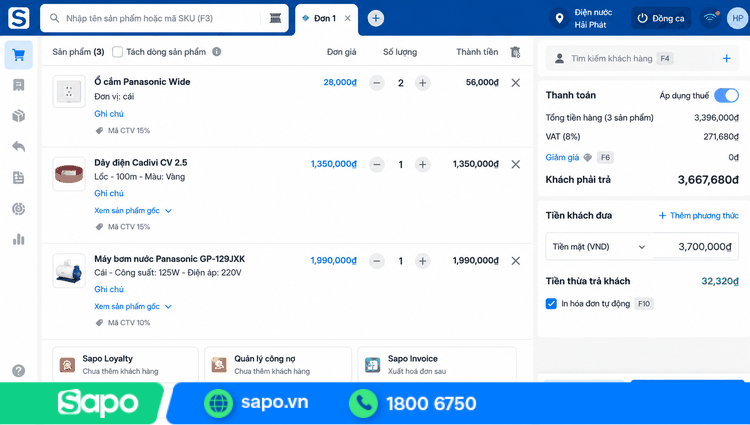Open the documents sidebar icon
The width and height of the screenshot is (750, 425).
[x=19, y=177]
